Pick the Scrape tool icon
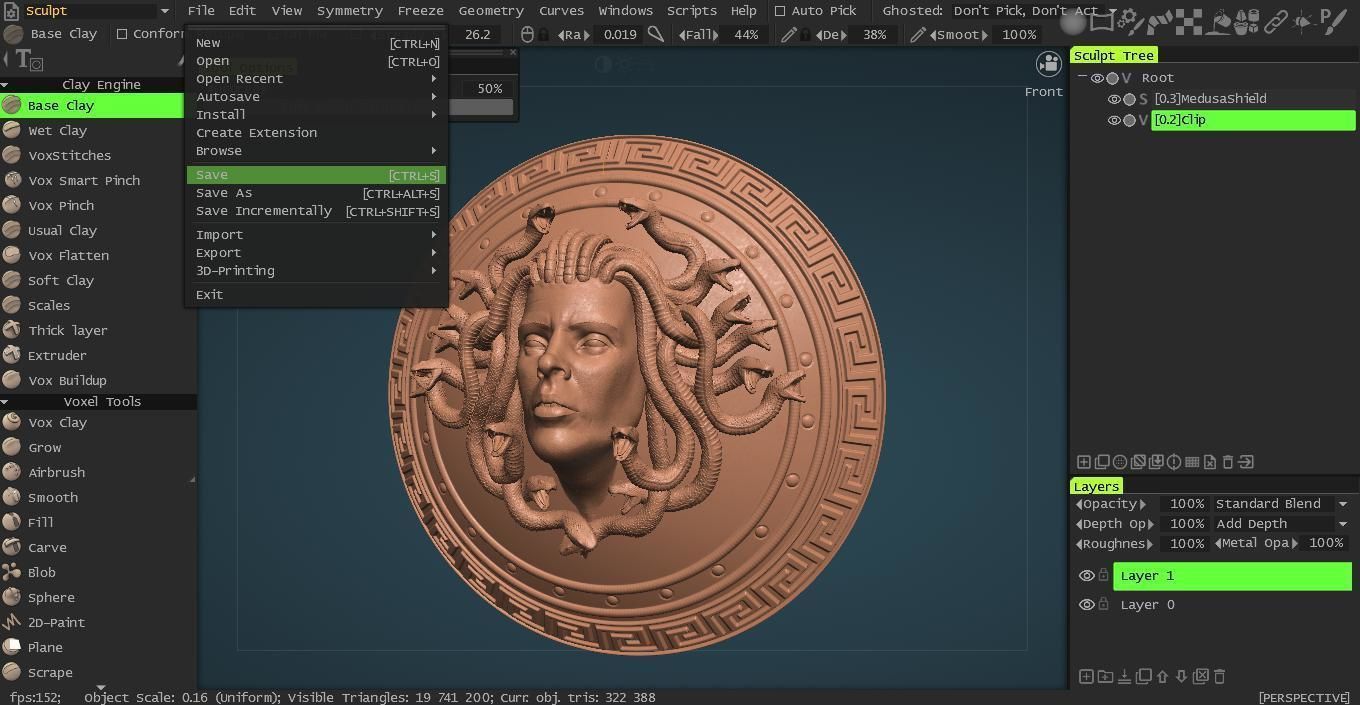Viewport: 1360px width, 705px height. point(12,672)
